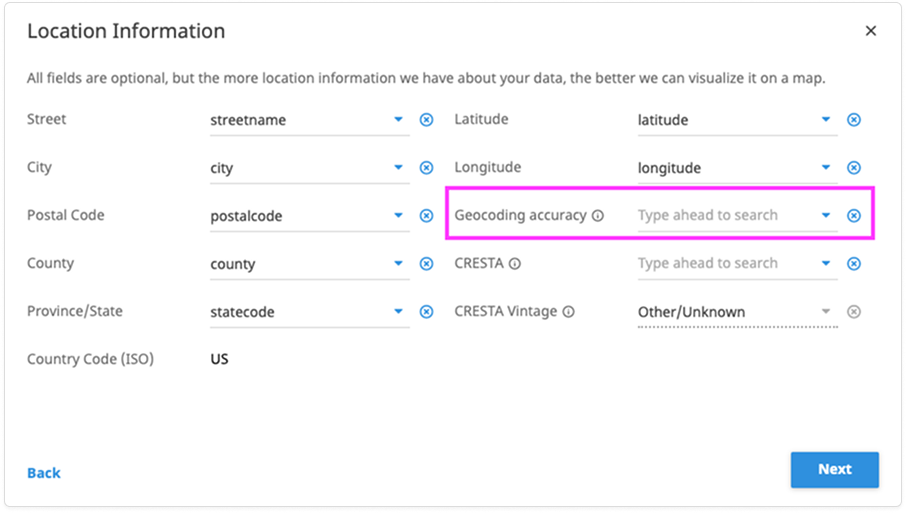Remove the Postal Code mapping

[426, 216]
